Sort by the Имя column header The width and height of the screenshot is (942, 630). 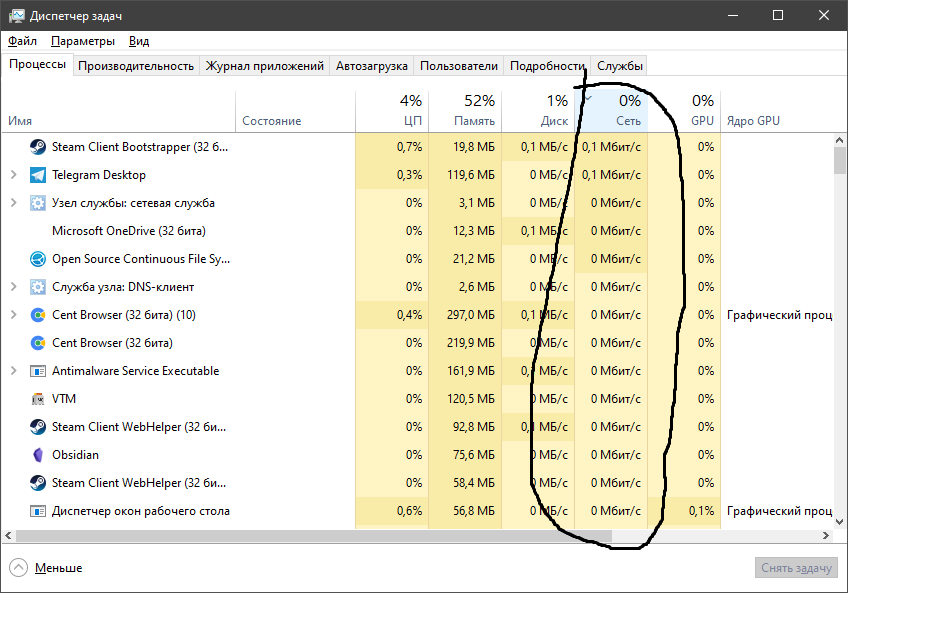[x=118, y=112]
